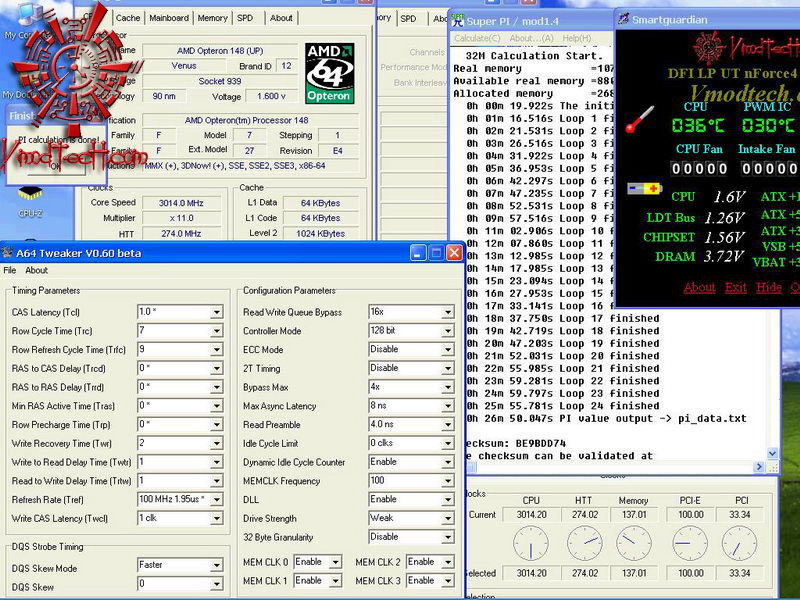This screenshot has height=600, width=800.
Task: Open the MEM CLK 0 enable dropdown
Action: 335,562
